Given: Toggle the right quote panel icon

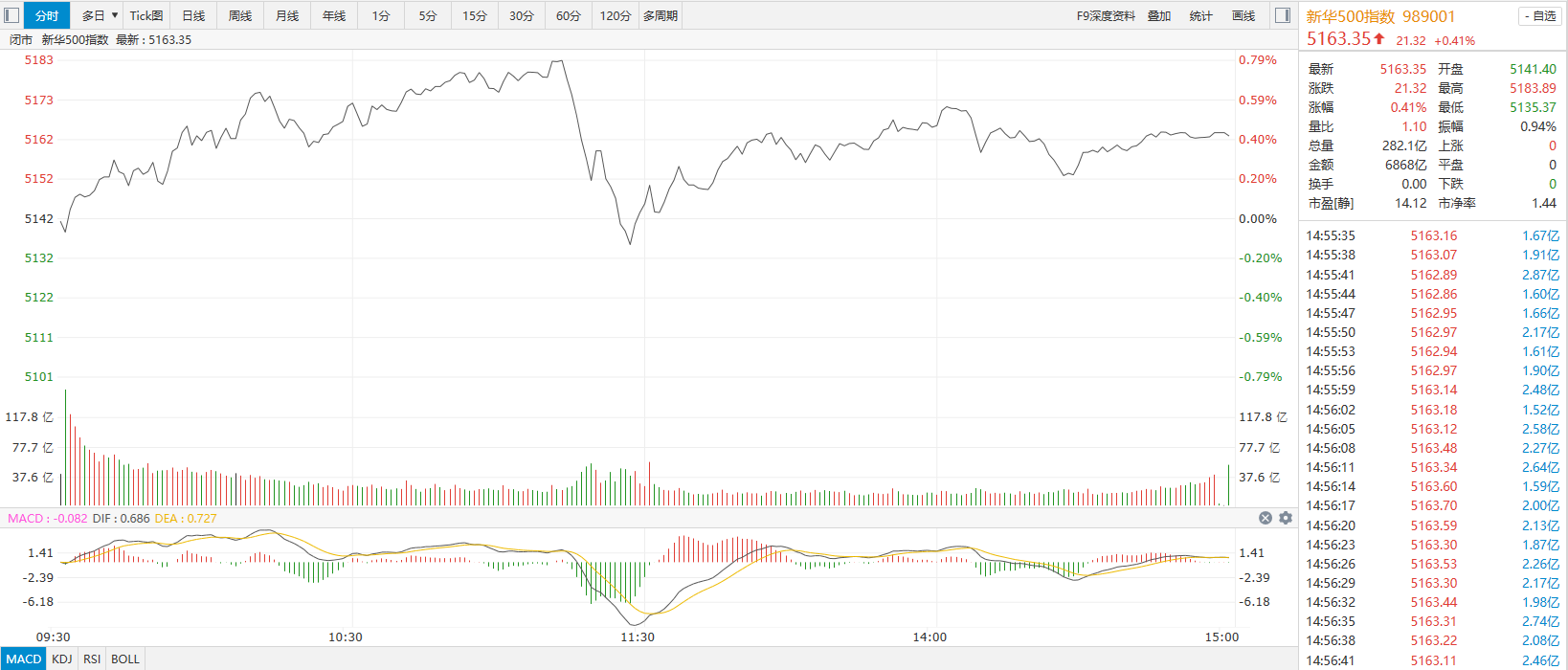Looking at the screenshot, I should click(1283, 15).
